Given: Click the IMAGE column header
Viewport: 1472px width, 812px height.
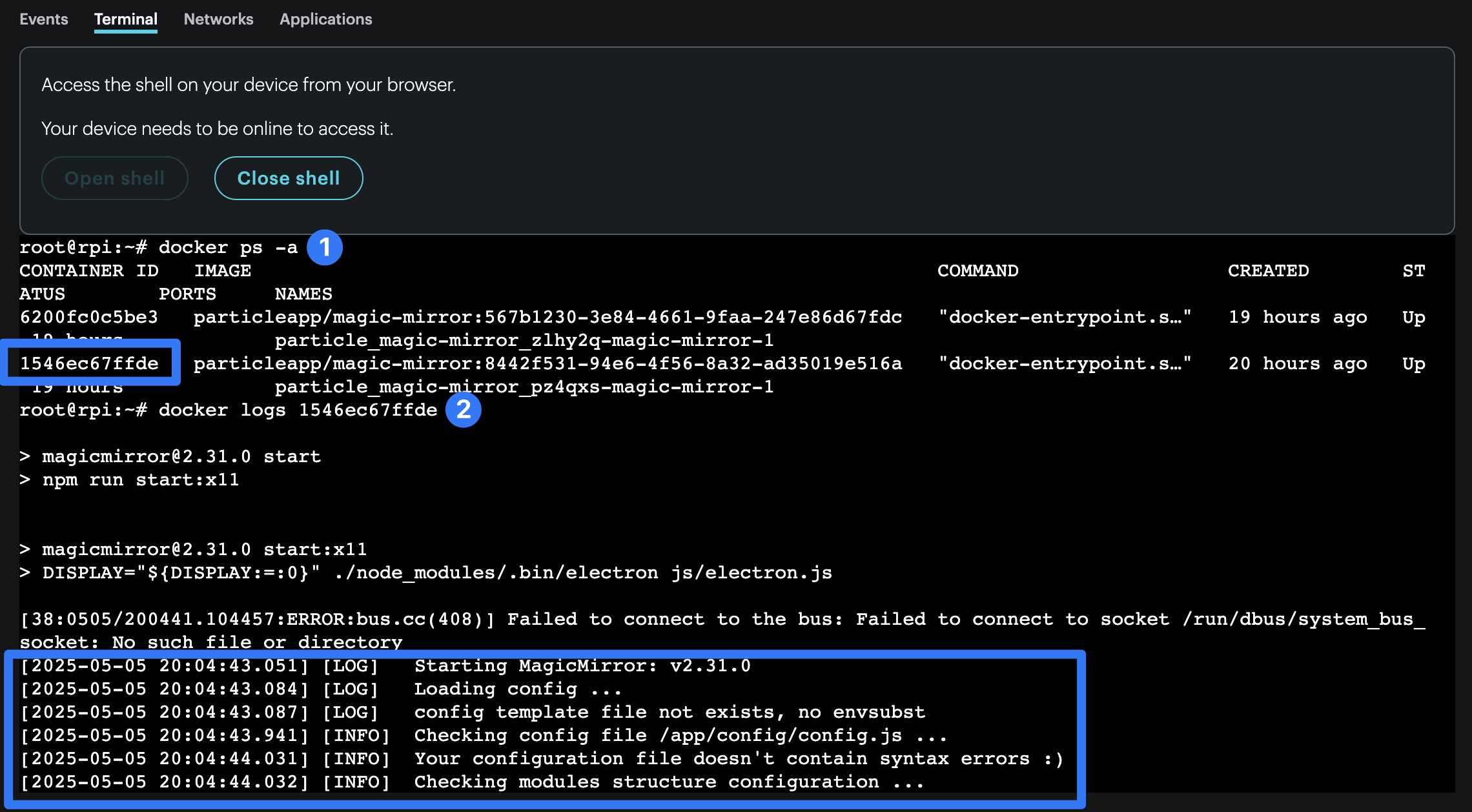Looking at the screenshot, I should [x=222, y=271].
